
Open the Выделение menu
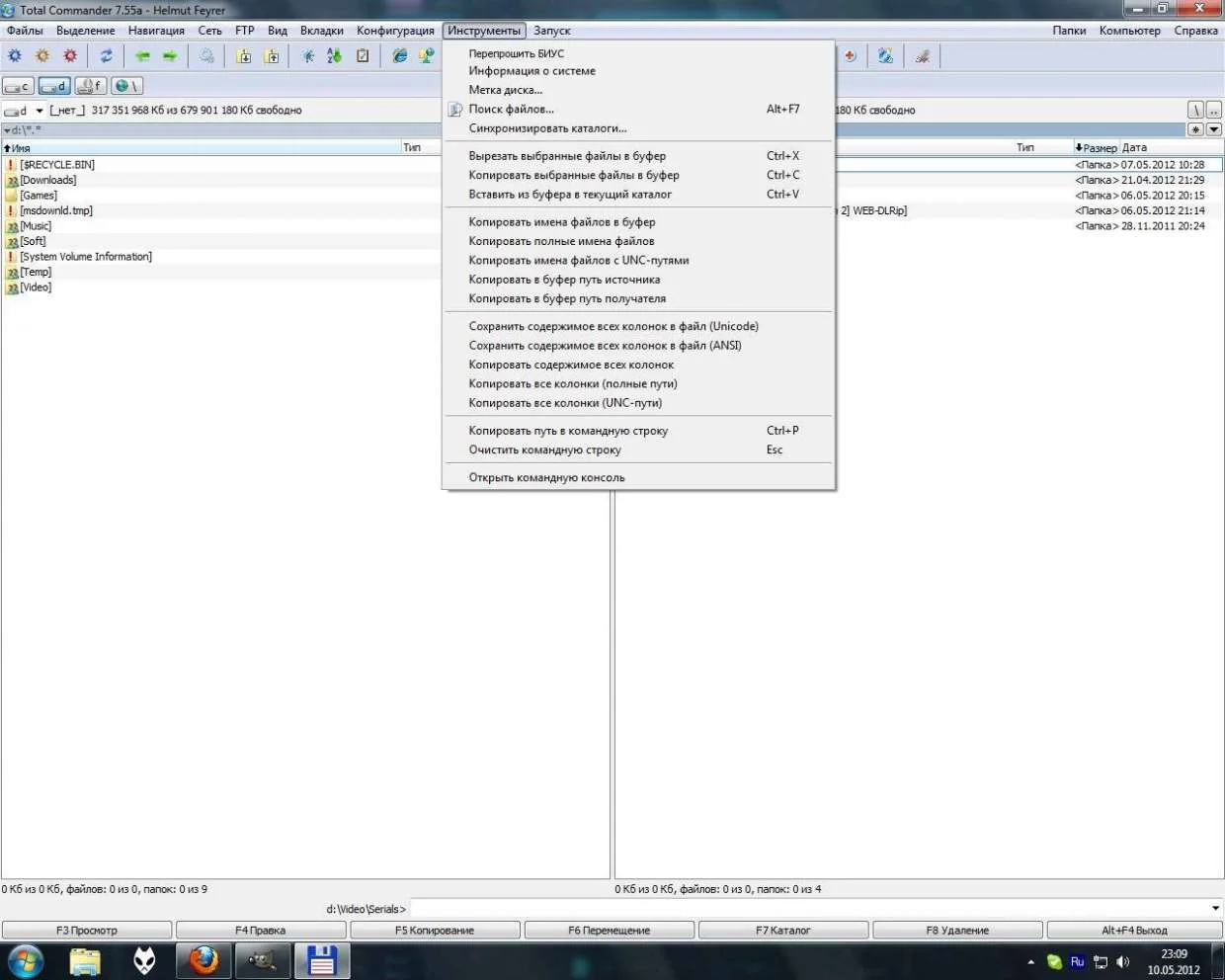86,31
